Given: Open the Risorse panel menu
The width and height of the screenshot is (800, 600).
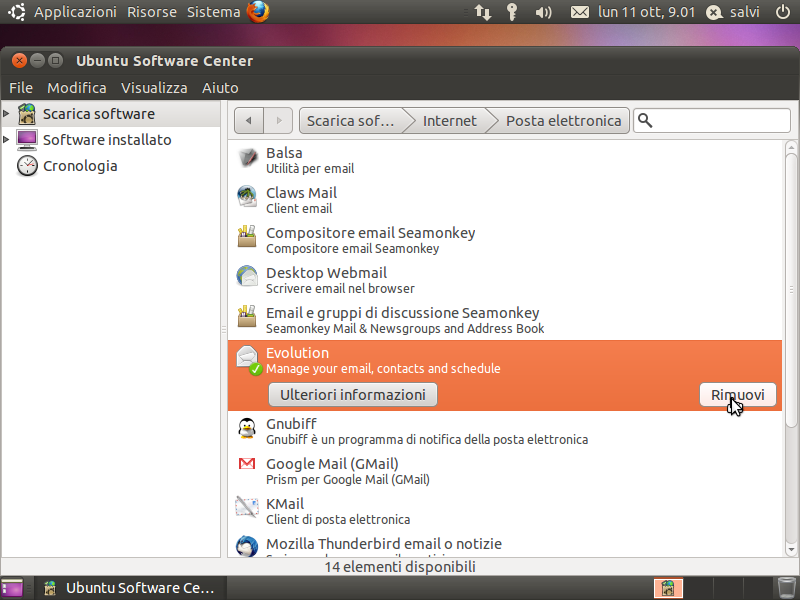Looking at the screenshot, I should [152, 12].
